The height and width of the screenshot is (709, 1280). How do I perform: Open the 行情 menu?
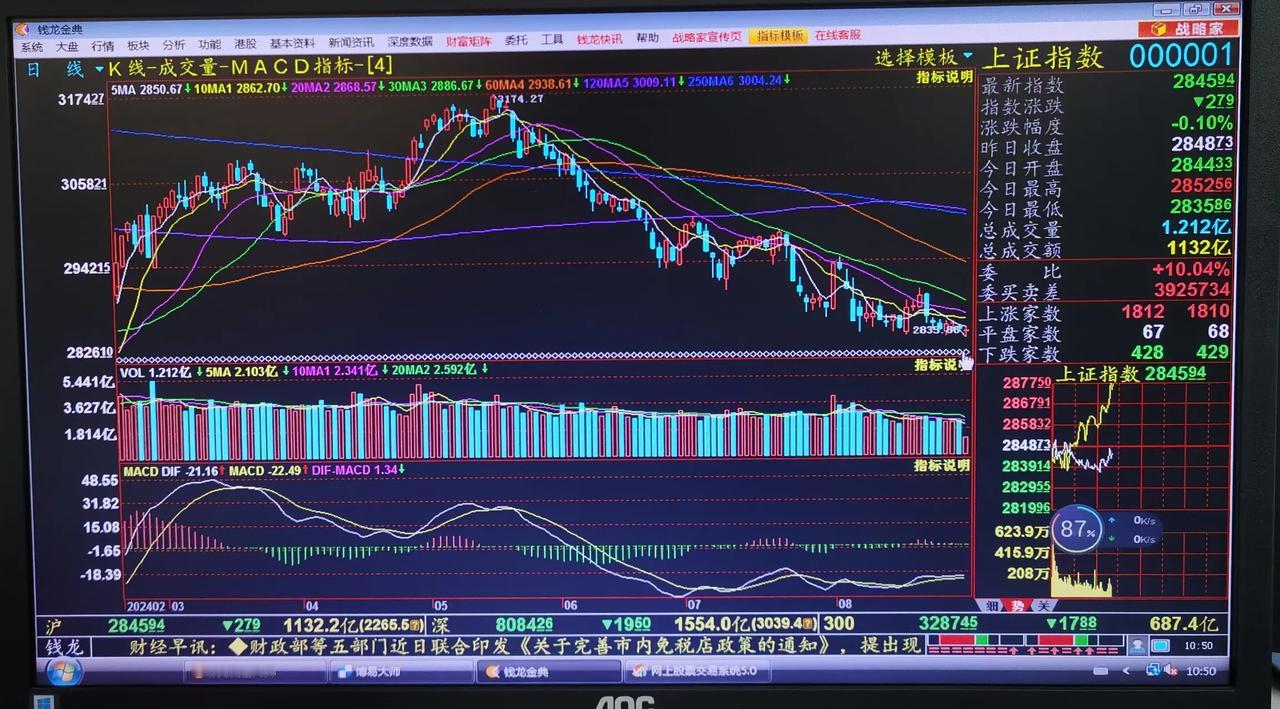pos(103,45)
